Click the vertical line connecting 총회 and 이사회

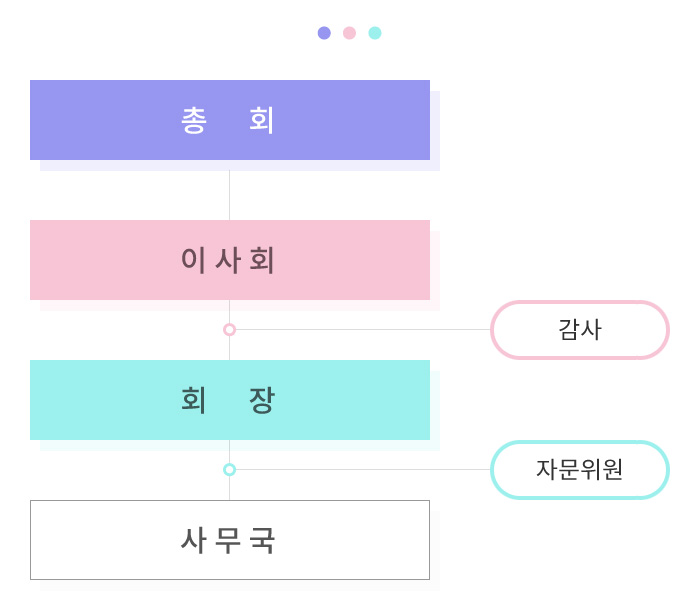(229, 195)
